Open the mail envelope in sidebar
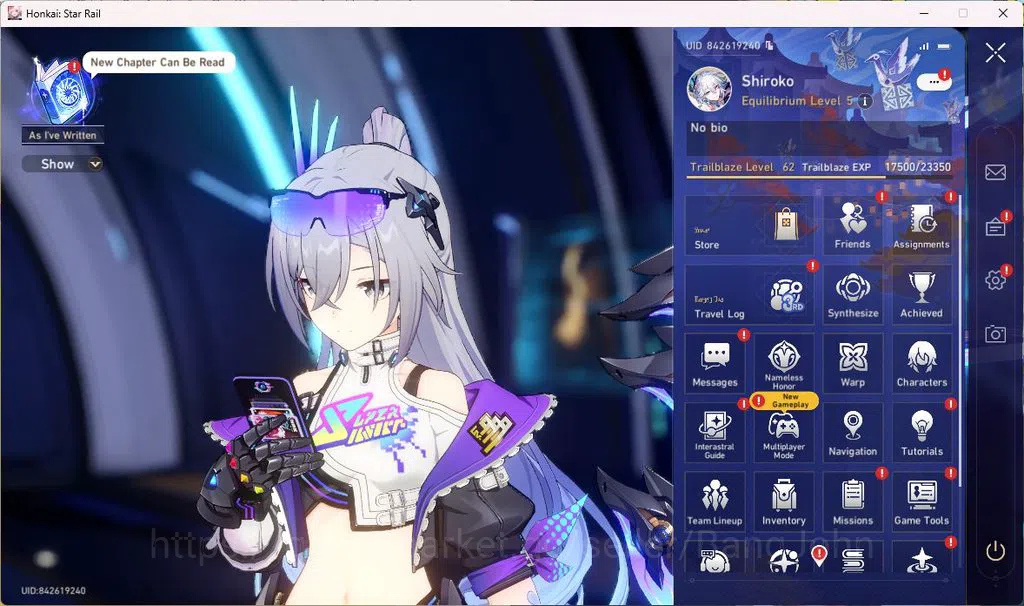1024x606 pixels. click(x=995, y=172)
